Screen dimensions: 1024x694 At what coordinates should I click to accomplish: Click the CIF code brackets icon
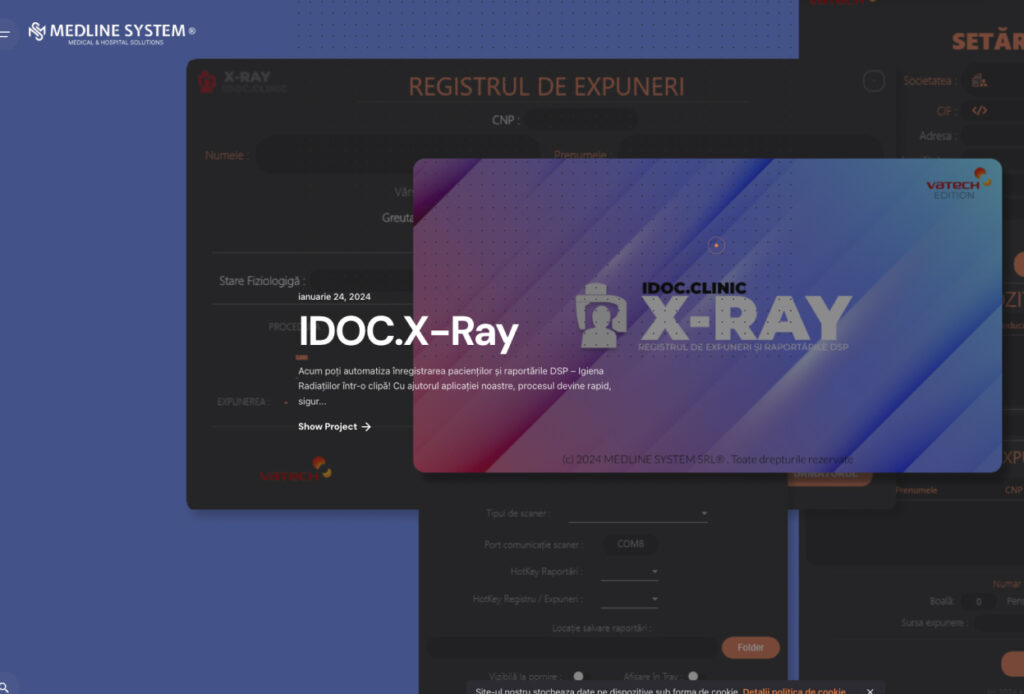[x=979, y=111]
